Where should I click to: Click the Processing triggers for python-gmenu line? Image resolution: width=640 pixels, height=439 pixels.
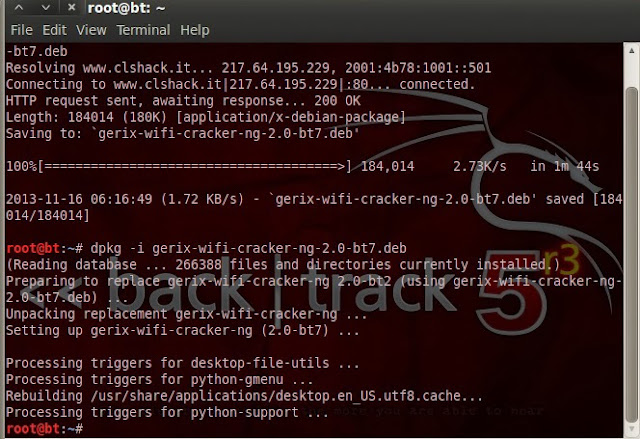(x=160, y=379)
